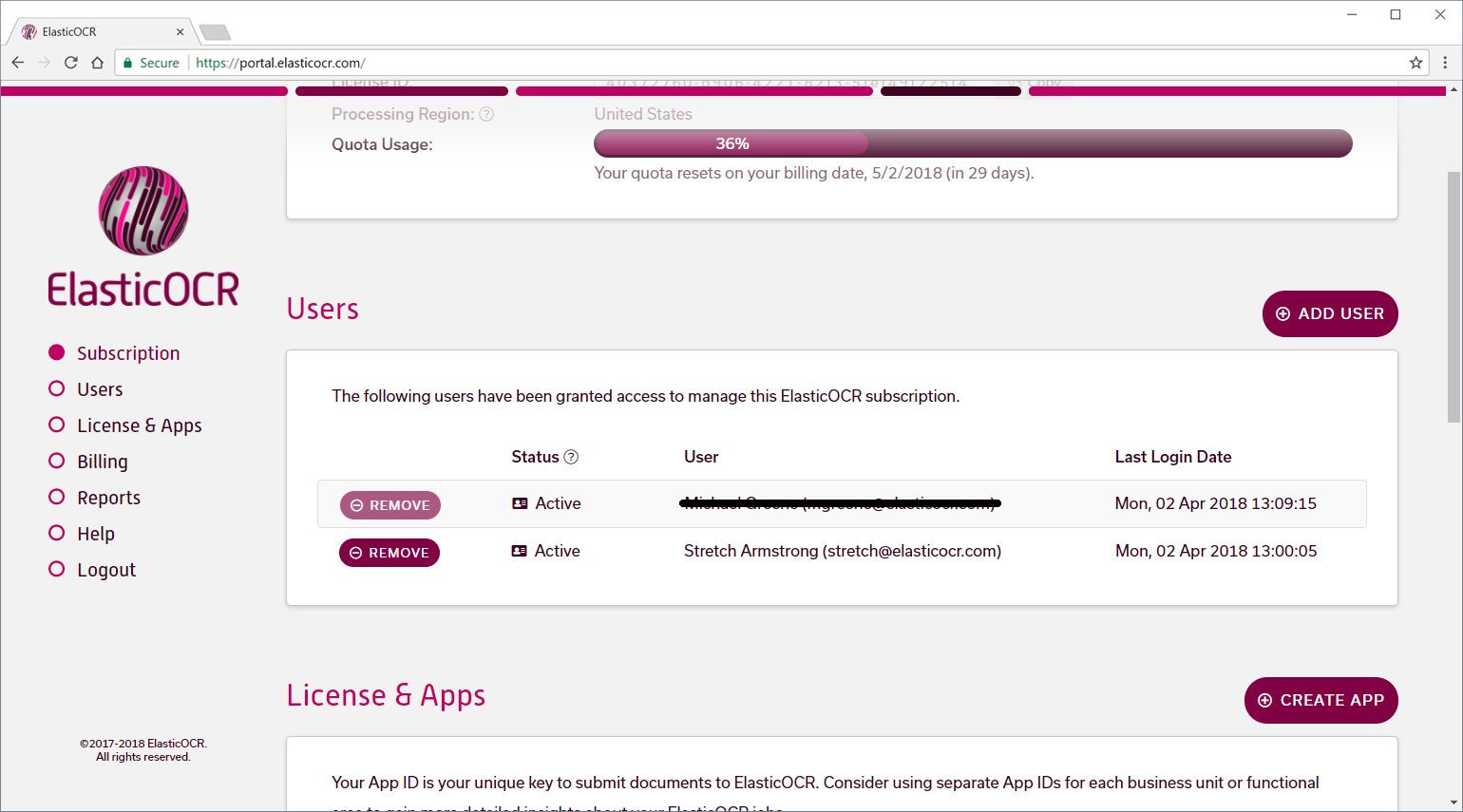Click help icon next to Status header
1463x812 pixels.
click(x=571, y=457)
